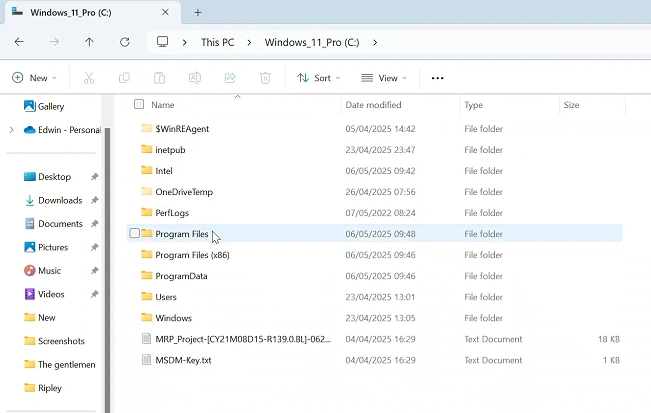Open the See more ellipsis menu
The image size is (651, 413).
(x=437, y=78)
